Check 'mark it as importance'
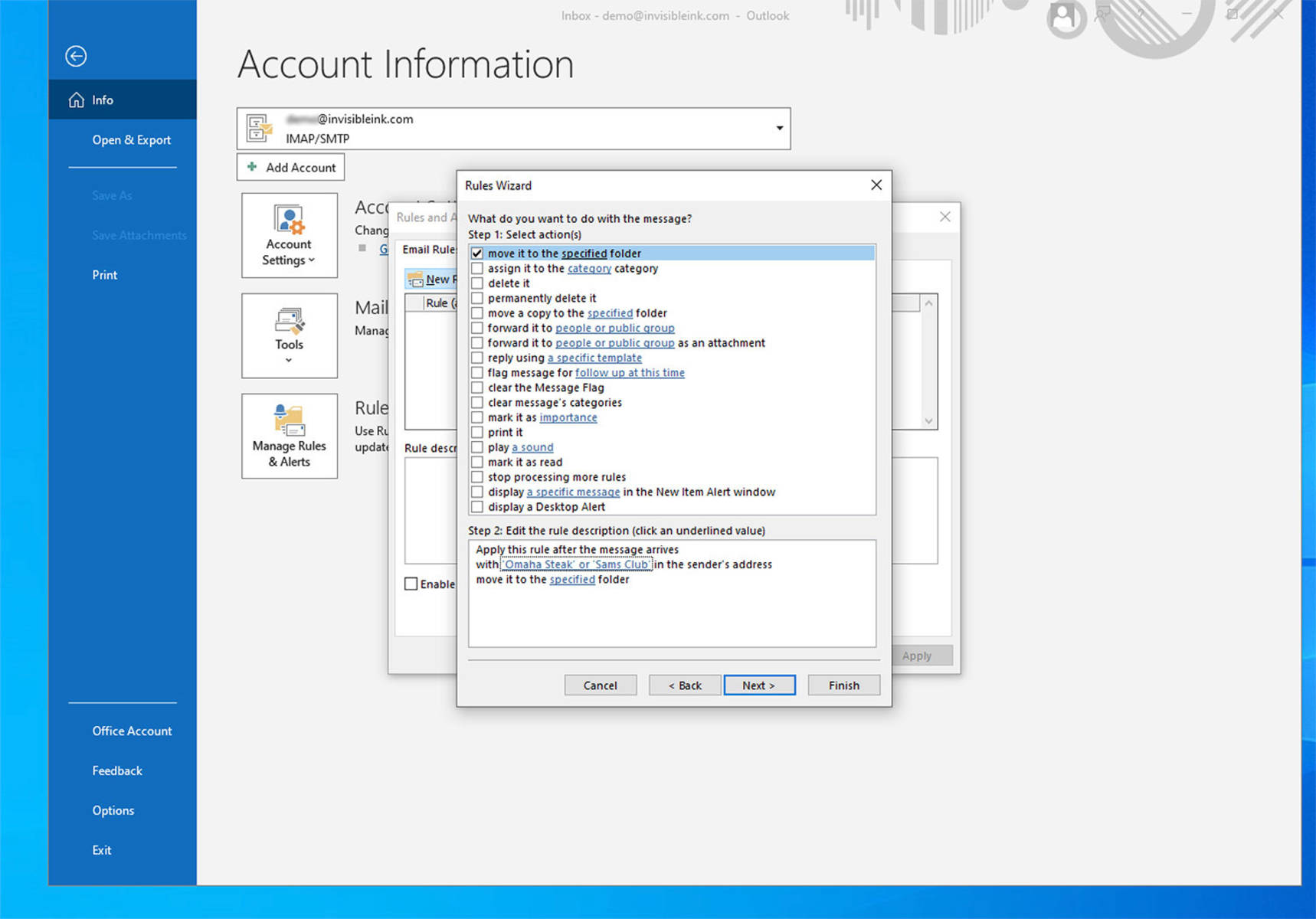This screenshot has width=1316, height=919. (x=477, y=417)
